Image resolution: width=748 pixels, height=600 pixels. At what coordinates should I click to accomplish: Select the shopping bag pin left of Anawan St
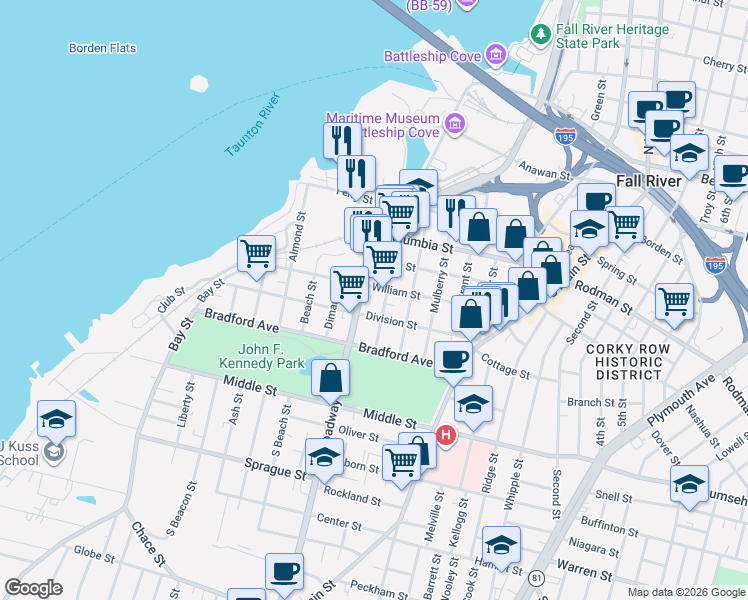478,228
